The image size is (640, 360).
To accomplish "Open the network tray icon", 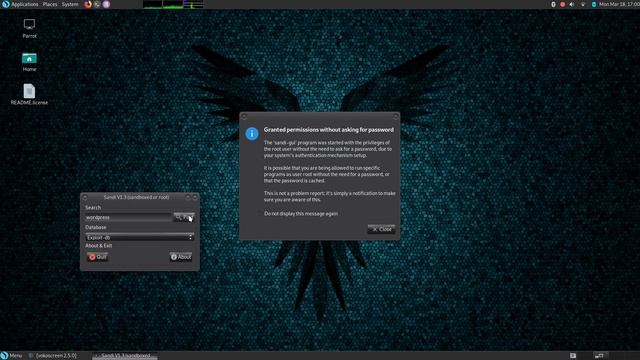I will pyautogui.click(x=582, y=4).
